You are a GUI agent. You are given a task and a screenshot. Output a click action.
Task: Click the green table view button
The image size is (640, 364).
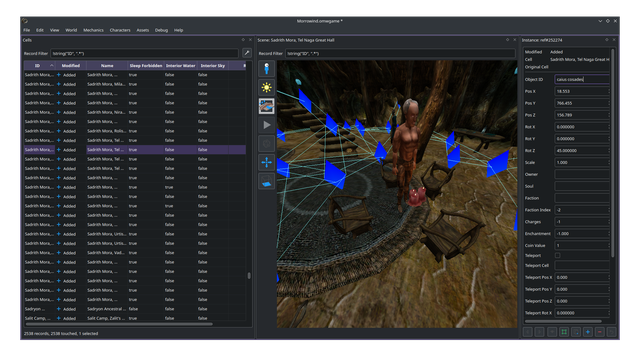564,332
